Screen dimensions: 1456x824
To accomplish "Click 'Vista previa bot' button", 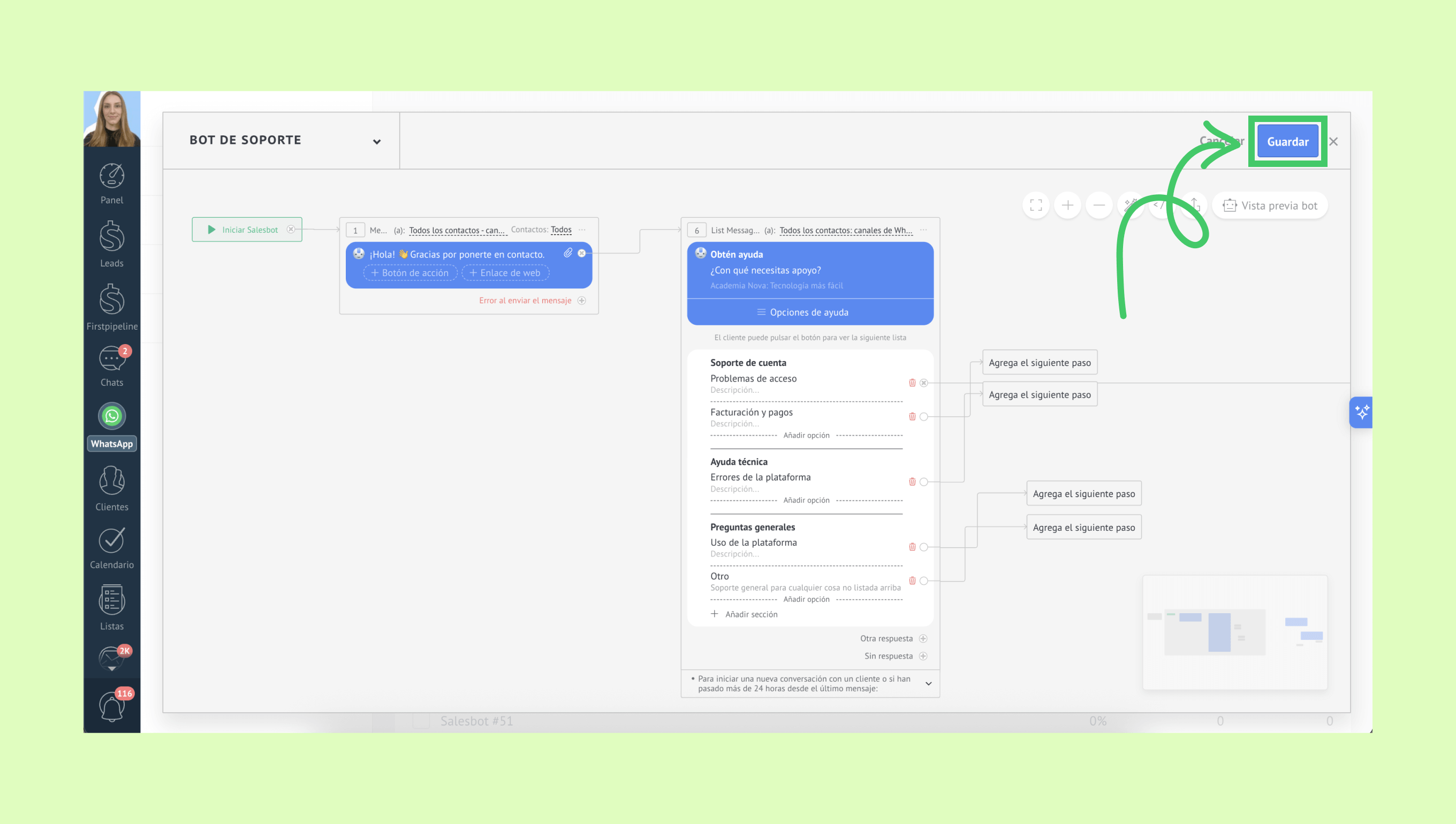I will 1270,205.
